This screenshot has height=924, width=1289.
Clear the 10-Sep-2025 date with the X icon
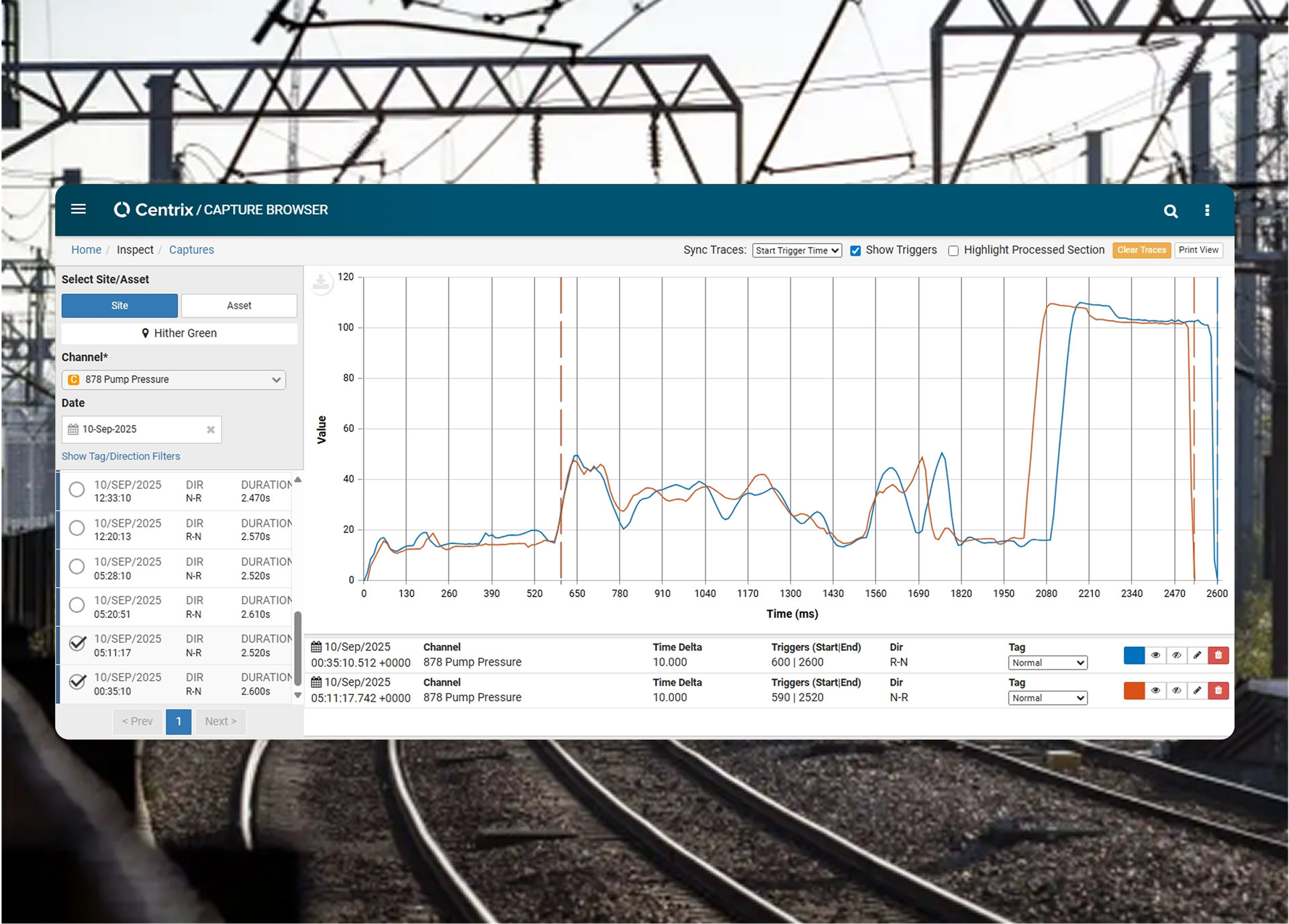(211, 429)
